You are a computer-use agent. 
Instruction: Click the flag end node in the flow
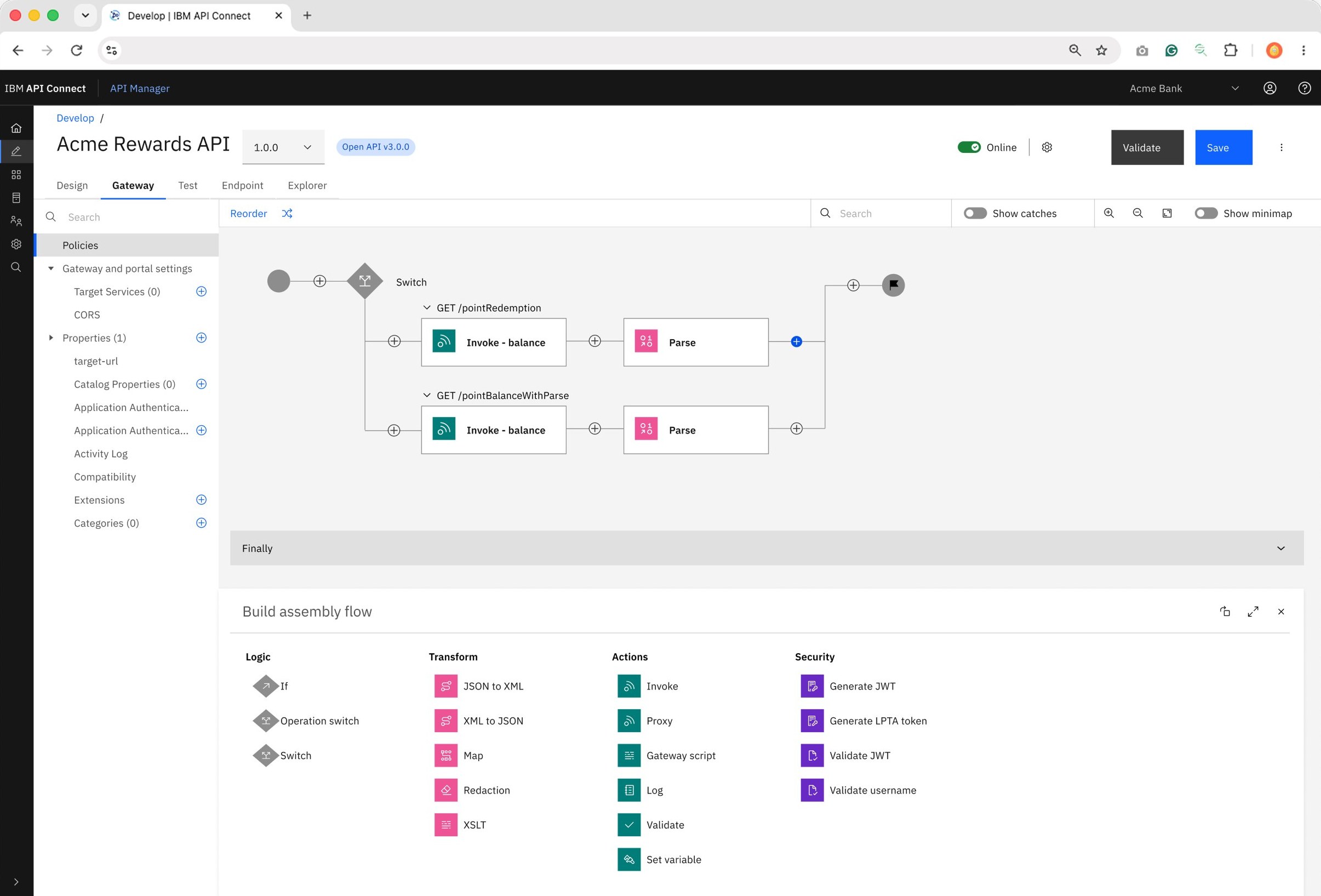[x=893, y=285]
